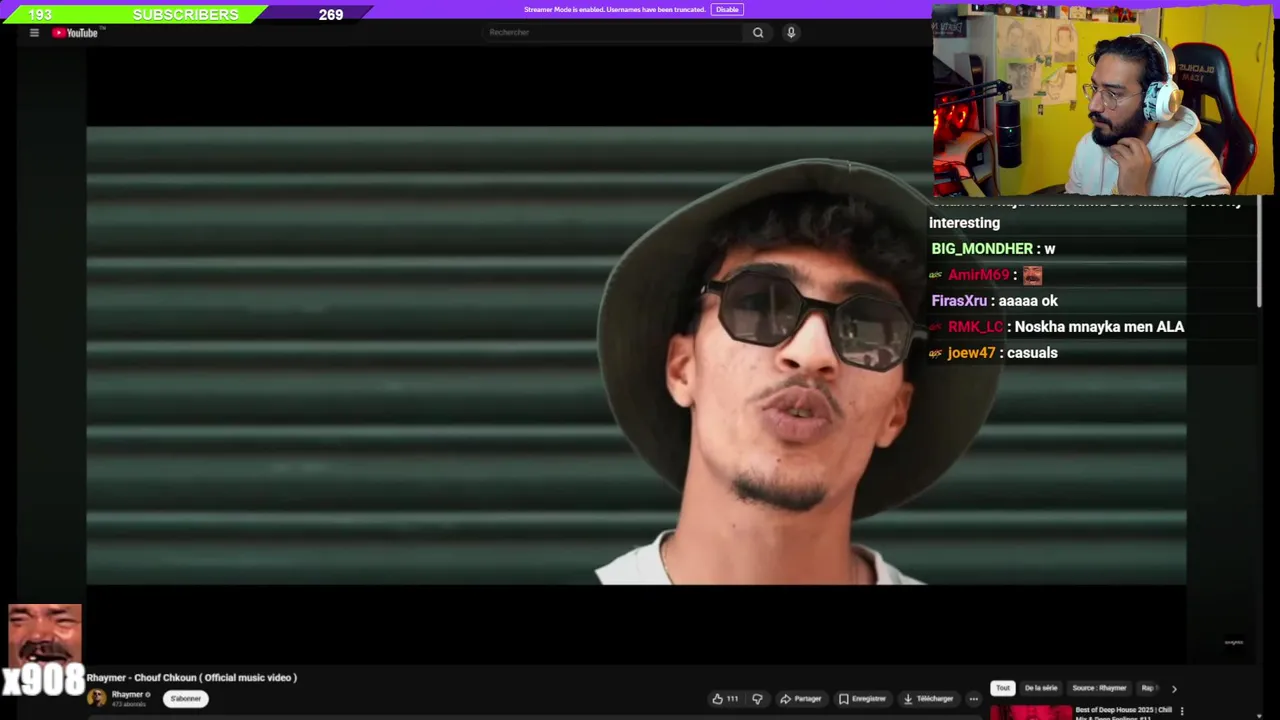Start voice search with the microphone icon
This screenshot has height=720, width=1280.
point(791,33)
